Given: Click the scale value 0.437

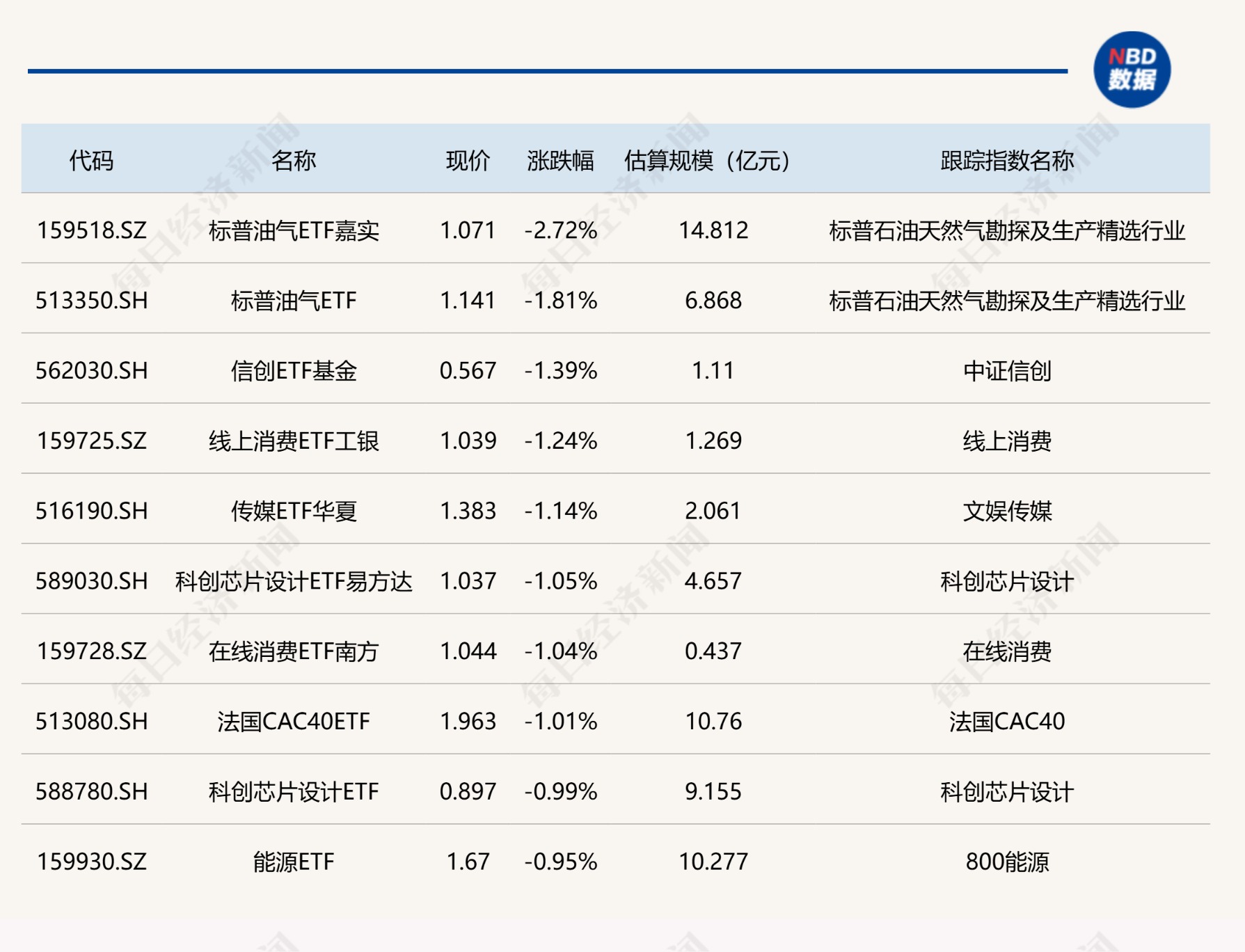Looking at the screenshot, I should [x=713, y=651].
